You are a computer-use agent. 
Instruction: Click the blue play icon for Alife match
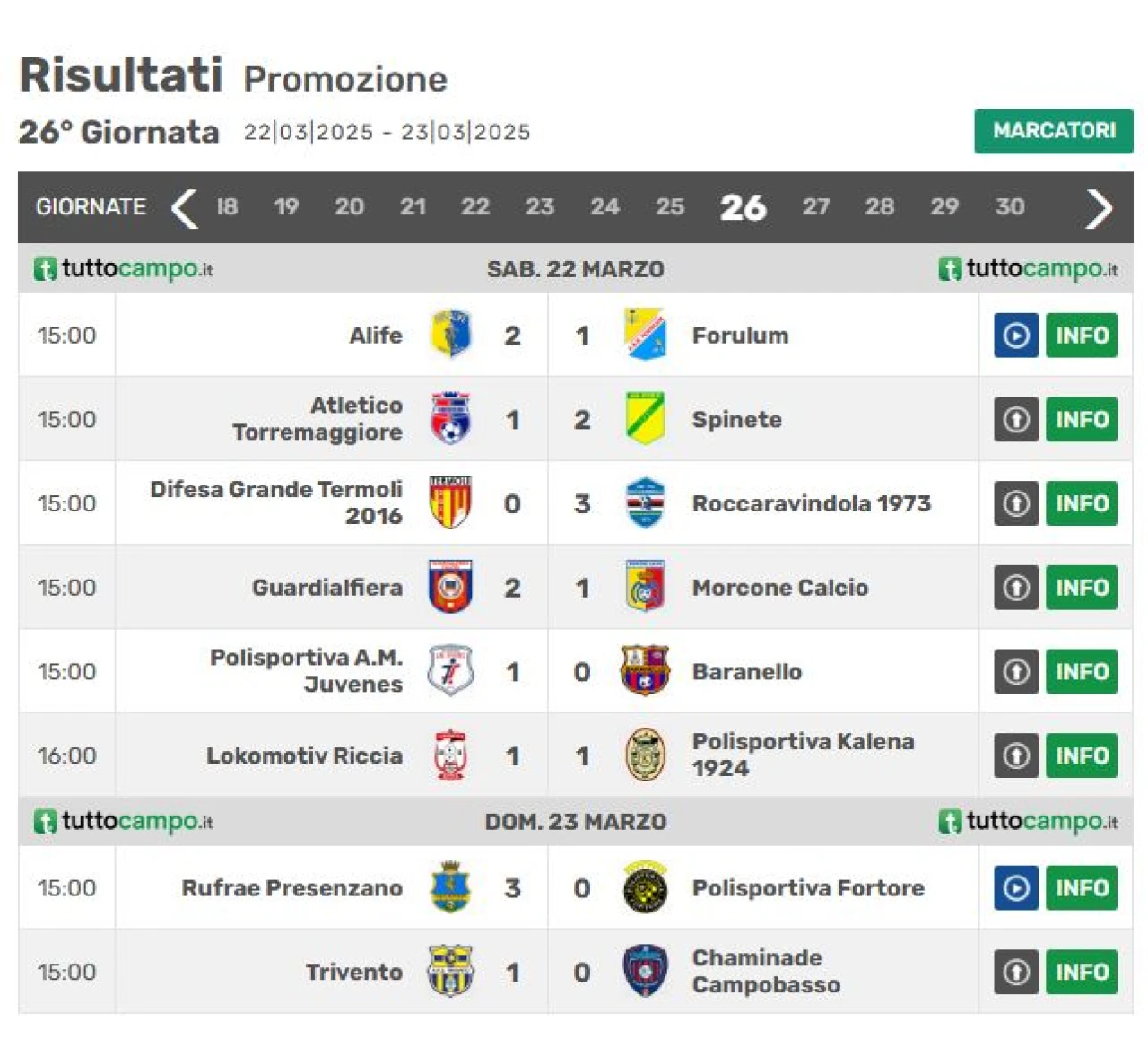[x=1015, y=336]
